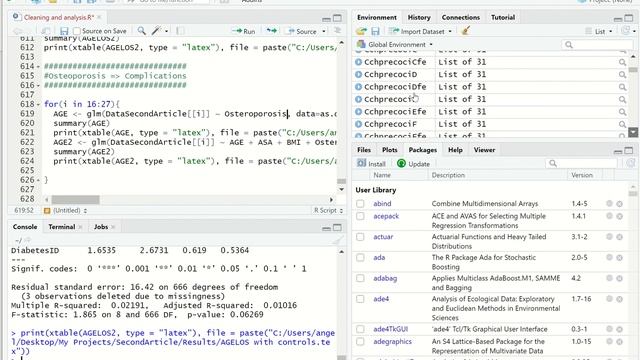Update installed packages
Image resolution: width=640 pixels, height=360 pixels.
pyautogui.click(x=413, y=164)
